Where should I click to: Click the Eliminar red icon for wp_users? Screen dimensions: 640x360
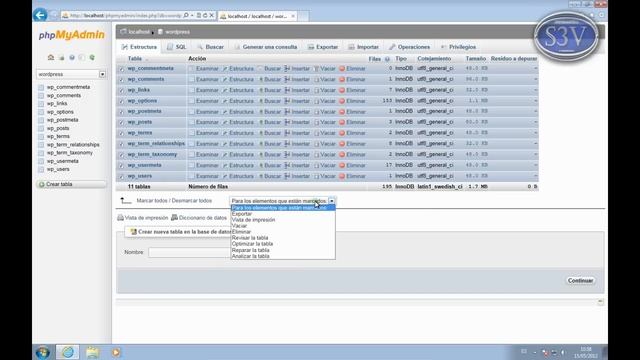tap(342, 176)
